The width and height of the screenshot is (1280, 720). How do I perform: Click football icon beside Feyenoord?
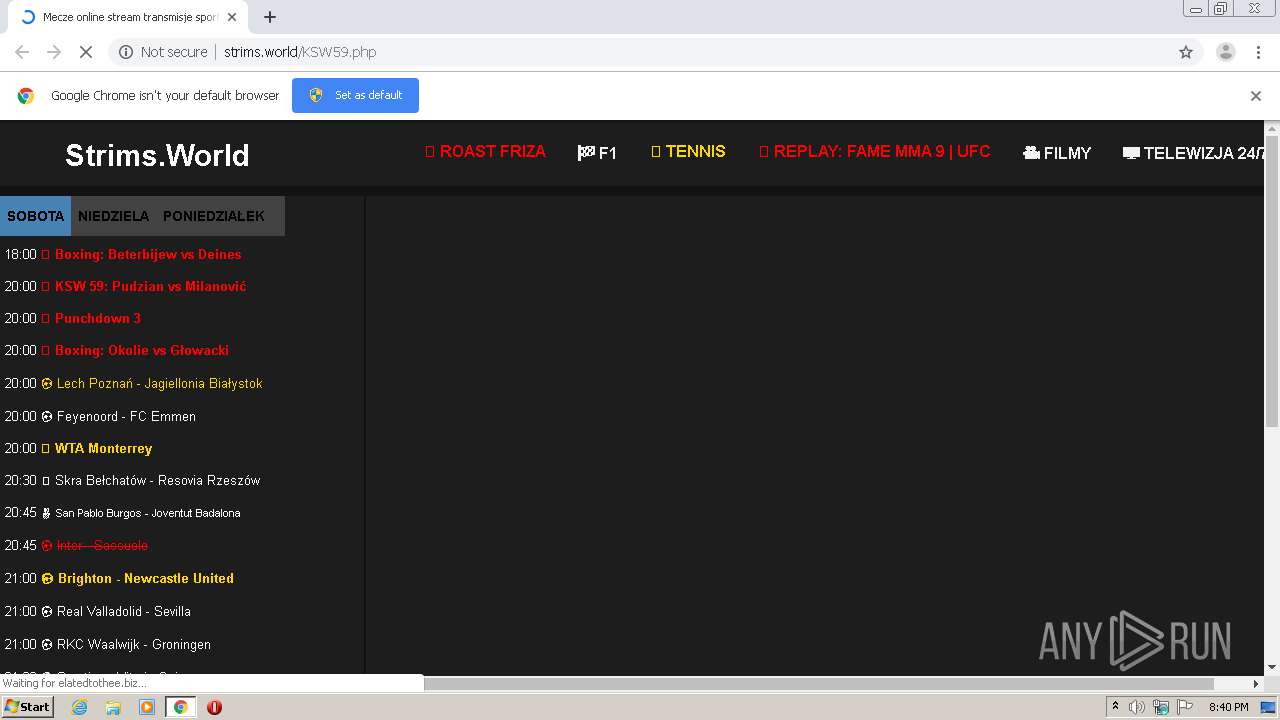(x=47, y=416)
